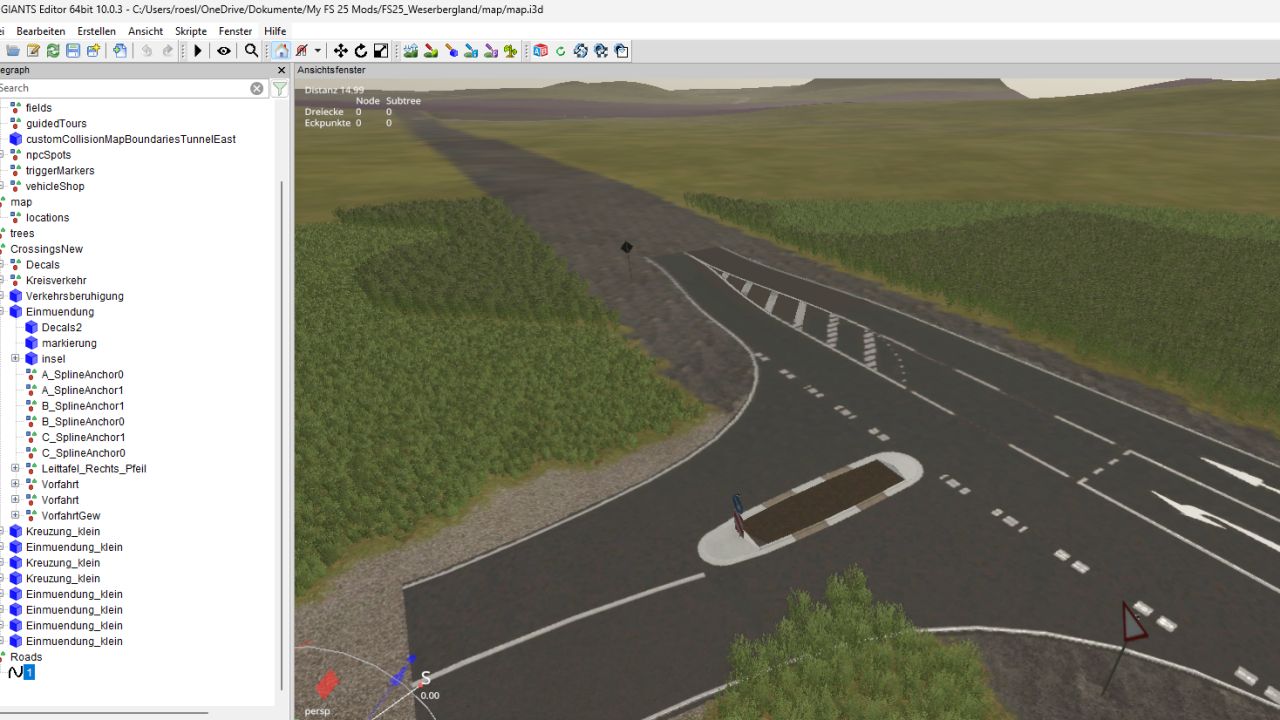1280x720 pixels.
Task: Reload the scene with green arrows icon
Action: (x=53, y=51)
